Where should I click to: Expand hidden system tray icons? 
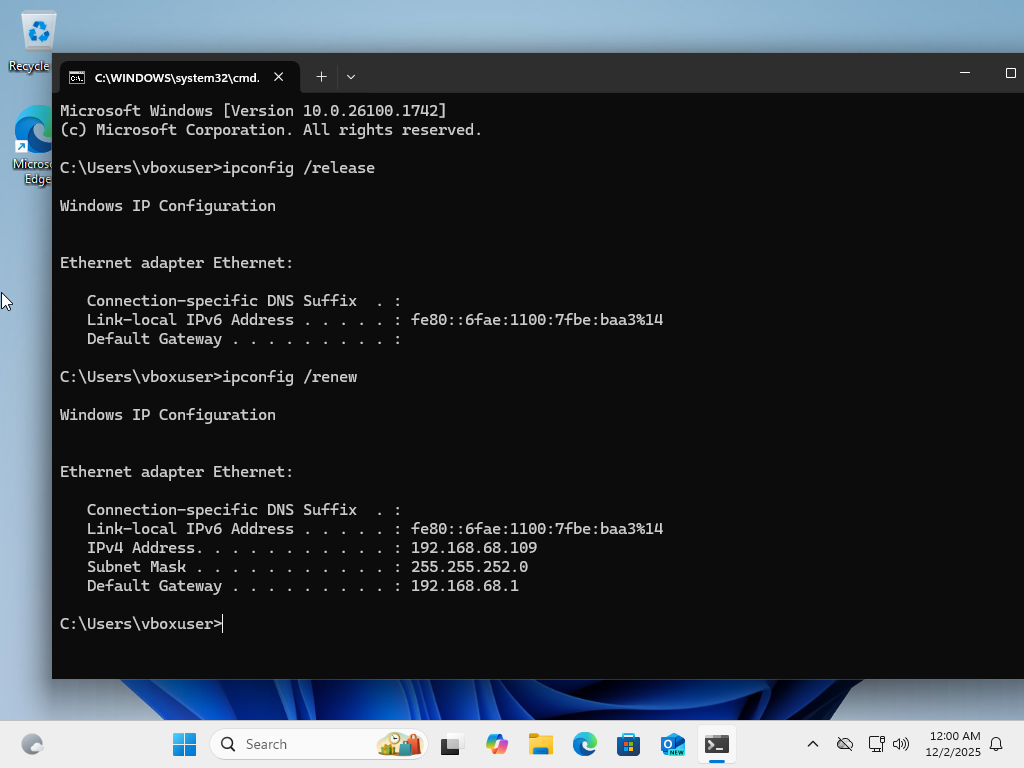pos(813,744)
